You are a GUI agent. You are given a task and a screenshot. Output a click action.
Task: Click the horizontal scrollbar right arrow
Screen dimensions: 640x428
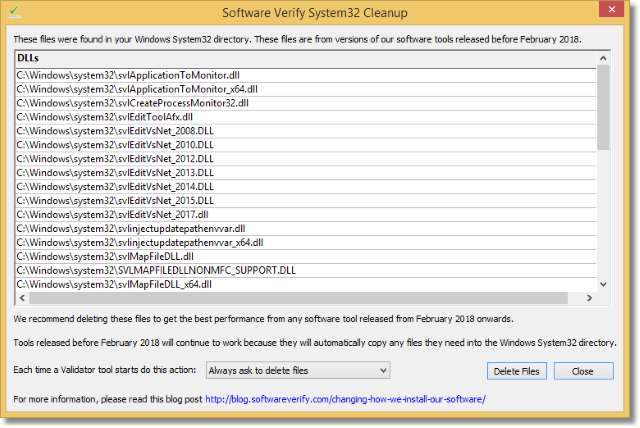point(589,298)
